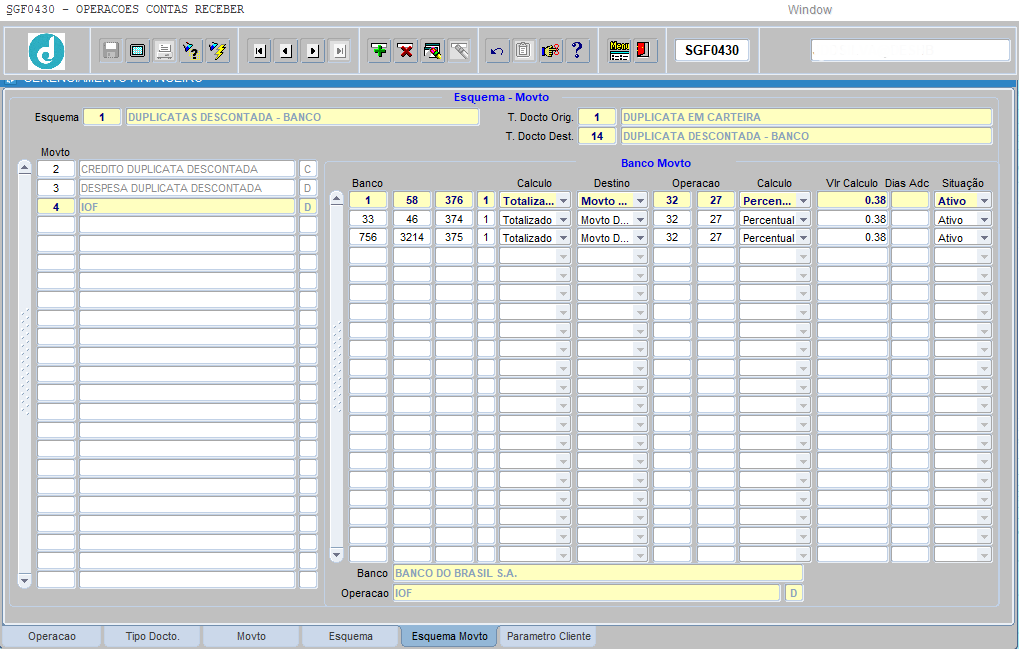Click Vlr Calculo 0.38 in bank 756 row

point(853,238)
